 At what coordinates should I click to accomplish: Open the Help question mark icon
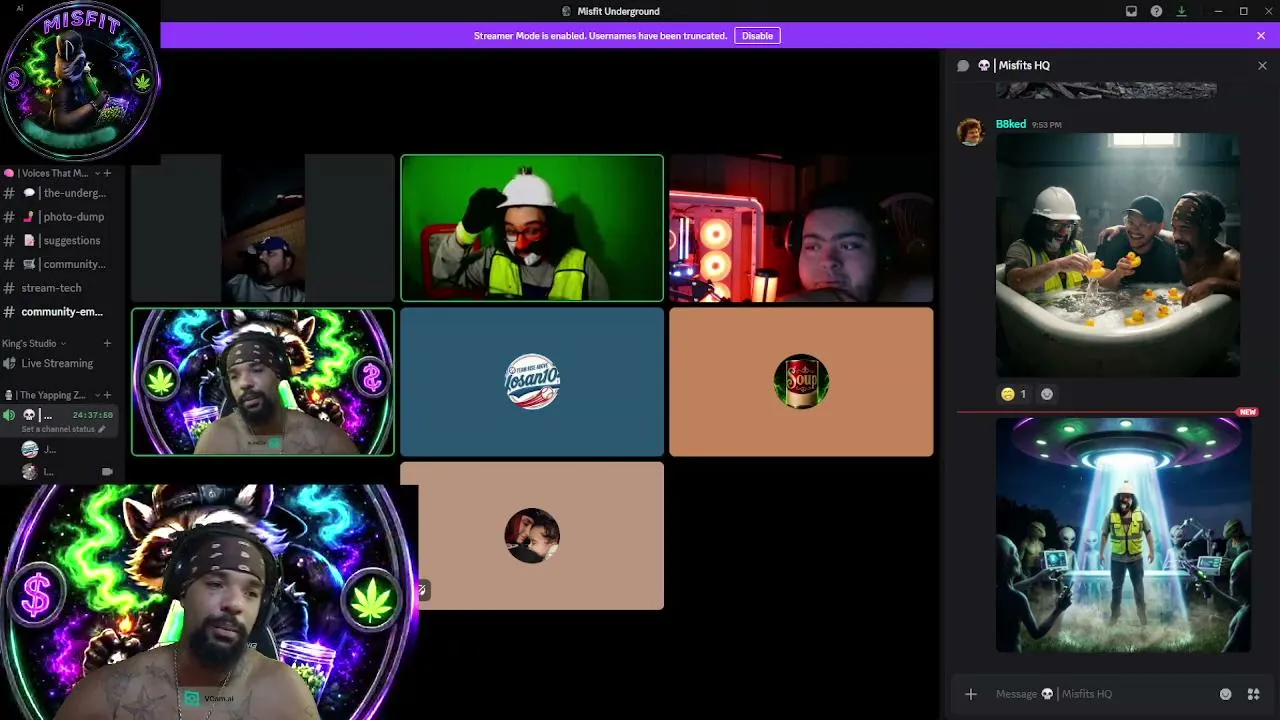(1156, 11)
